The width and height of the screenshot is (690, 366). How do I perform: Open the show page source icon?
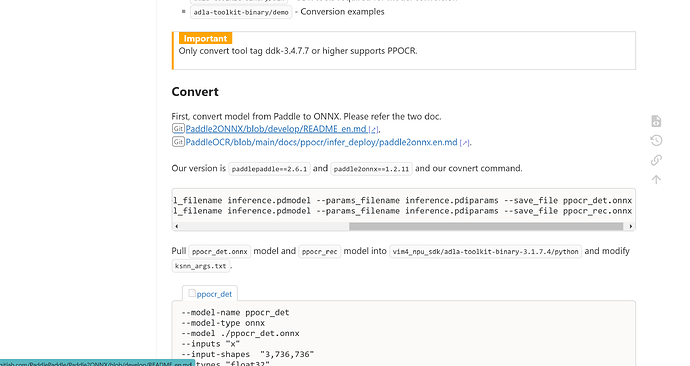point(656,121)
